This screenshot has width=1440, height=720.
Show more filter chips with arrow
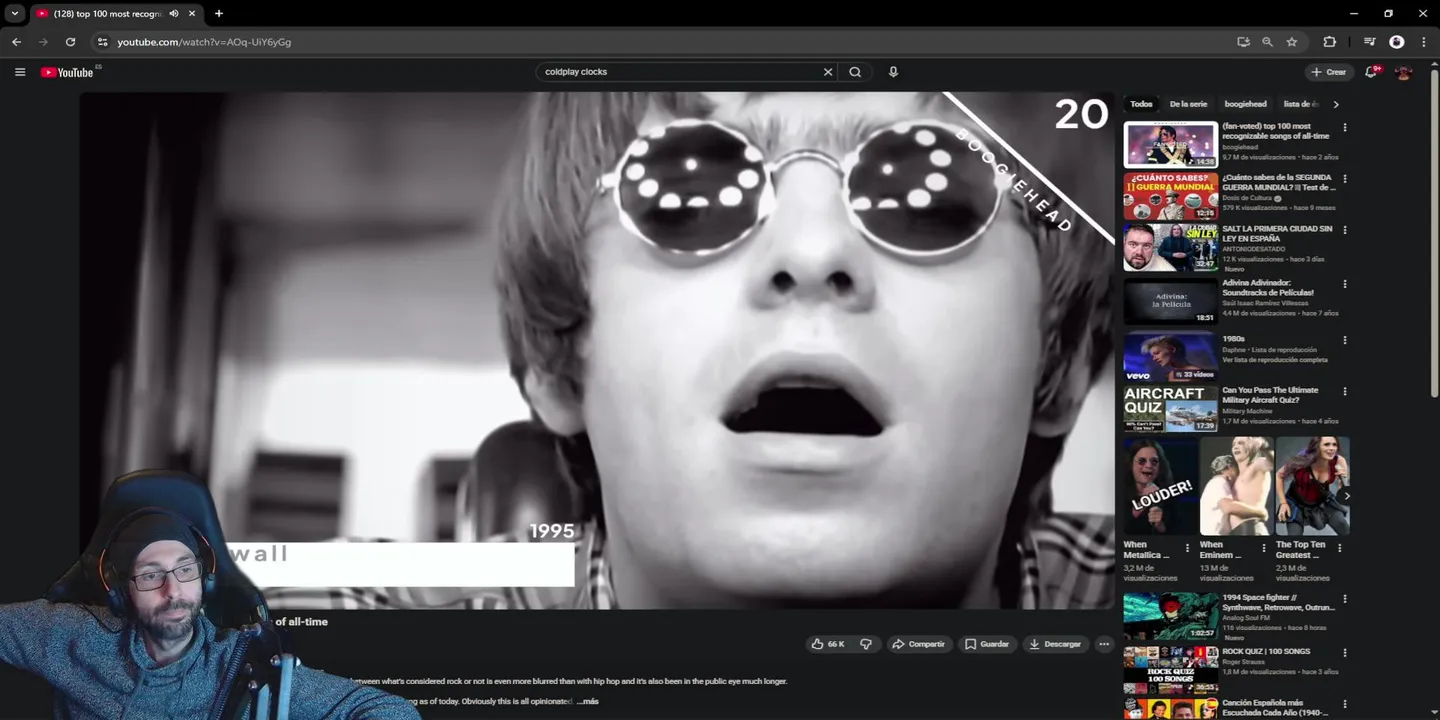(x=1336, y=104)
